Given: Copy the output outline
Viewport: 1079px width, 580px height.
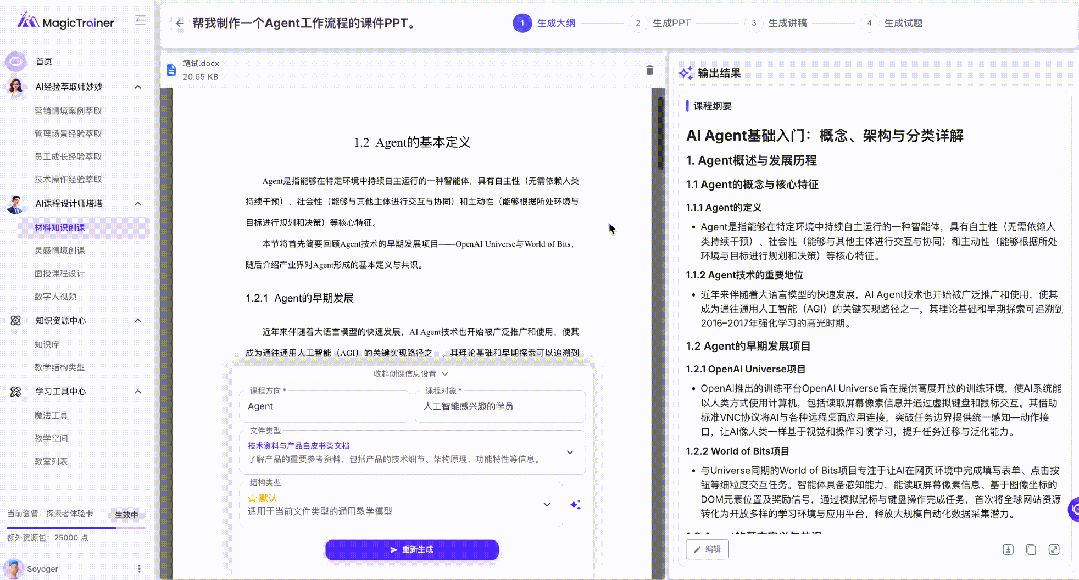Looking at the screenshot, I should pos(1031,549).
